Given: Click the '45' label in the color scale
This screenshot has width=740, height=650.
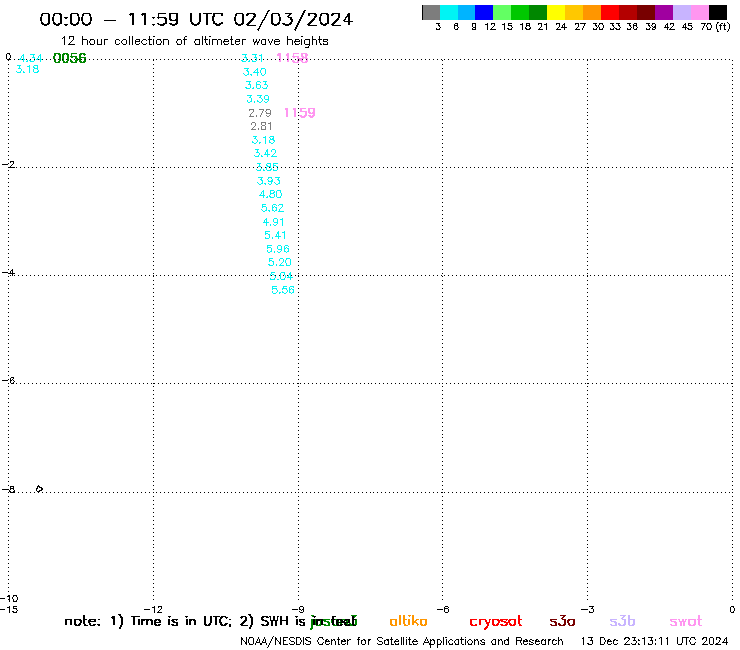Looking at the screenshot, I should (x=687, y=27).
